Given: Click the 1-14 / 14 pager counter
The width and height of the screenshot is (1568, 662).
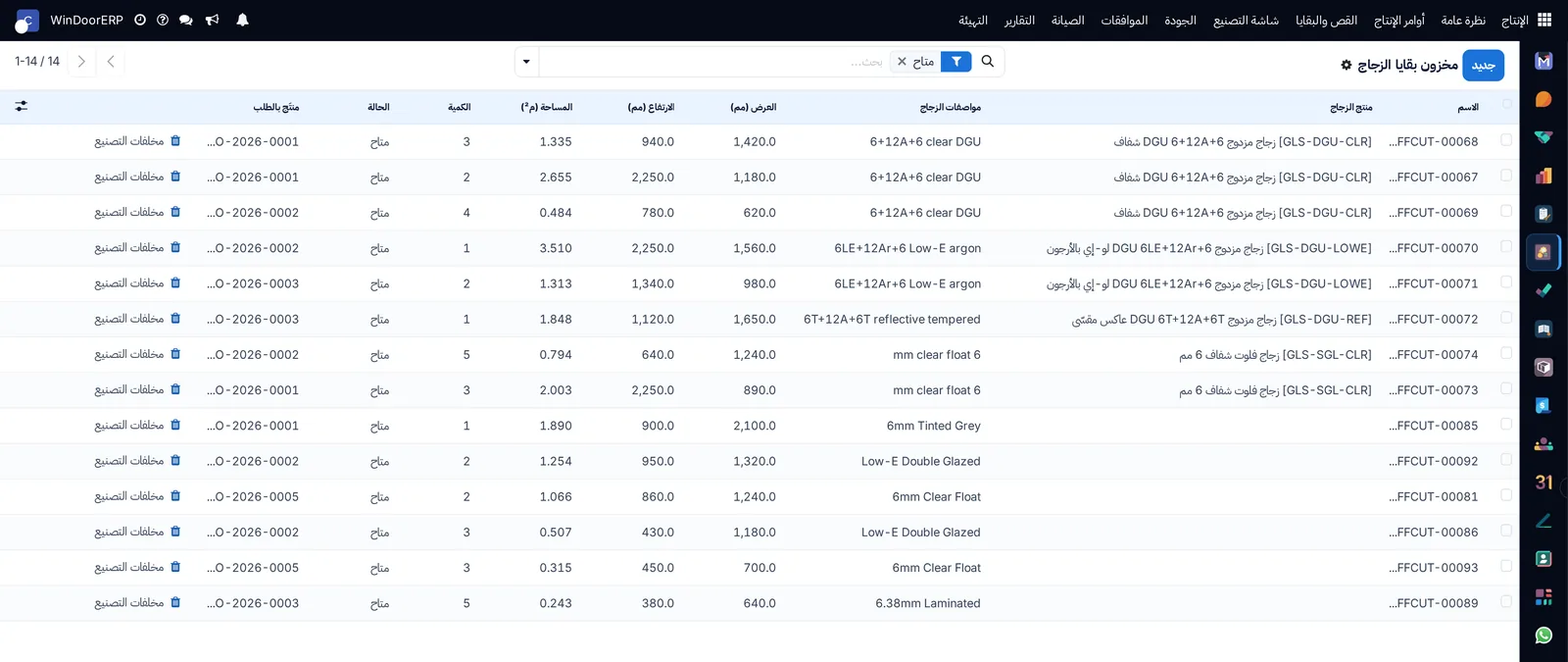Looking at the screenshot, I should [37, 62].
